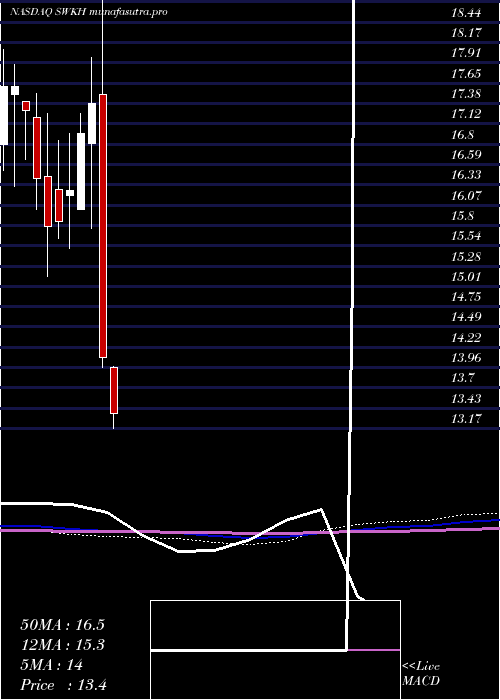The width and height of the screenshot is (500, 700).
Task: Click the 14.75 price axis label
Action: 466,297
